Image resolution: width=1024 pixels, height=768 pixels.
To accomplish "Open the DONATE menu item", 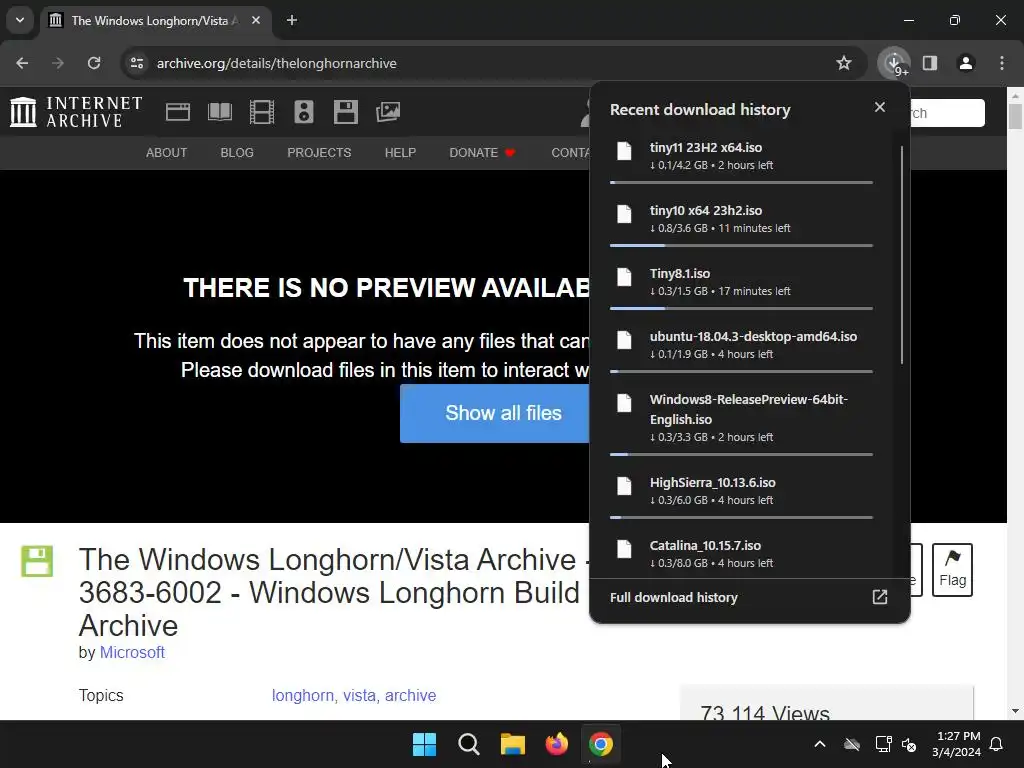I will click(483, 153).
